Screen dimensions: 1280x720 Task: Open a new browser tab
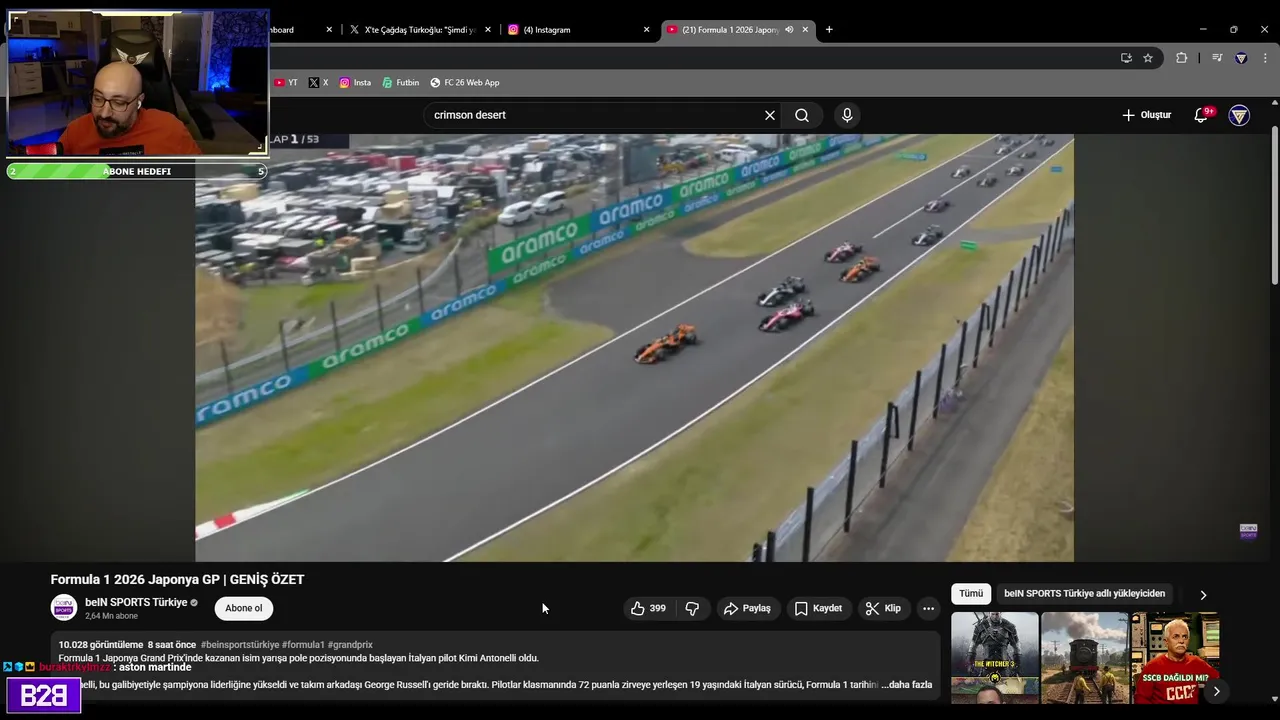pyautogui.click(x=829, y=30)
